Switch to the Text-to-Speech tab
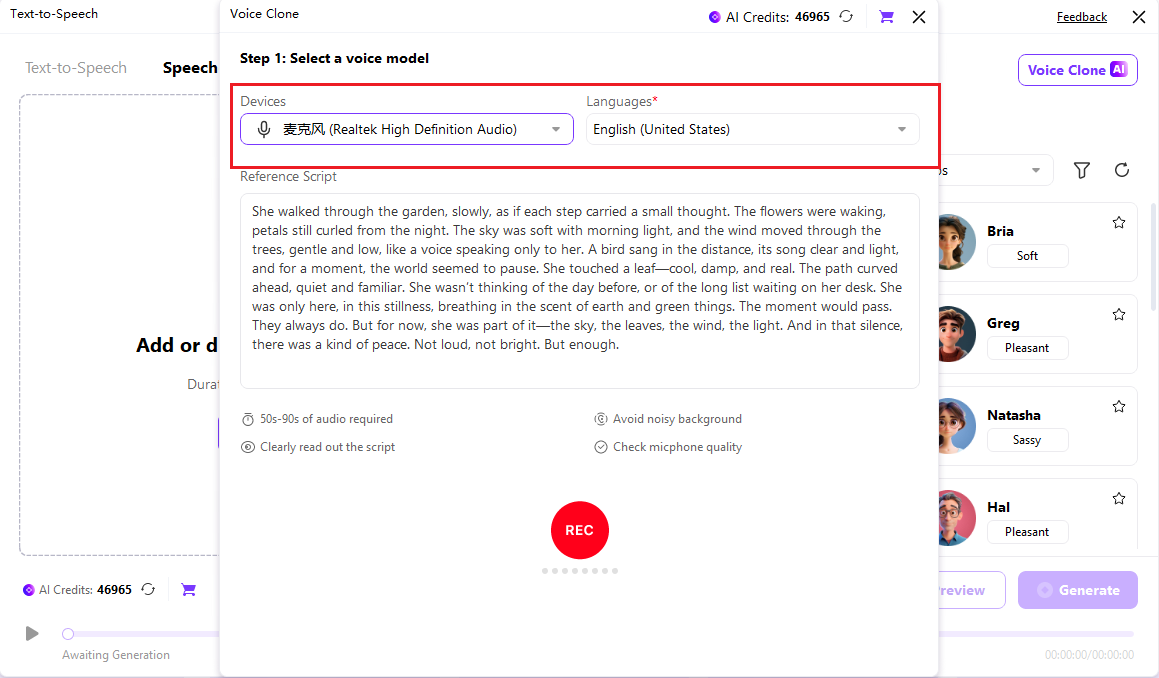This screenshot has width=1159, height=678. point(76,68)
